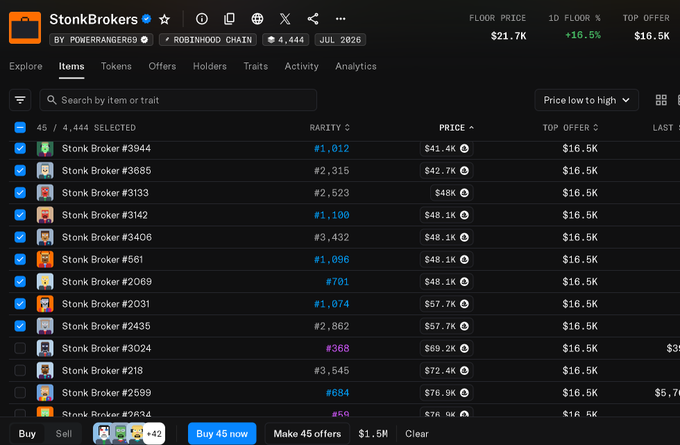This screenshot has width=680, height=445.
Task: Open Stonk Broker #3944 thumbnail
Action: click(45, 148)
